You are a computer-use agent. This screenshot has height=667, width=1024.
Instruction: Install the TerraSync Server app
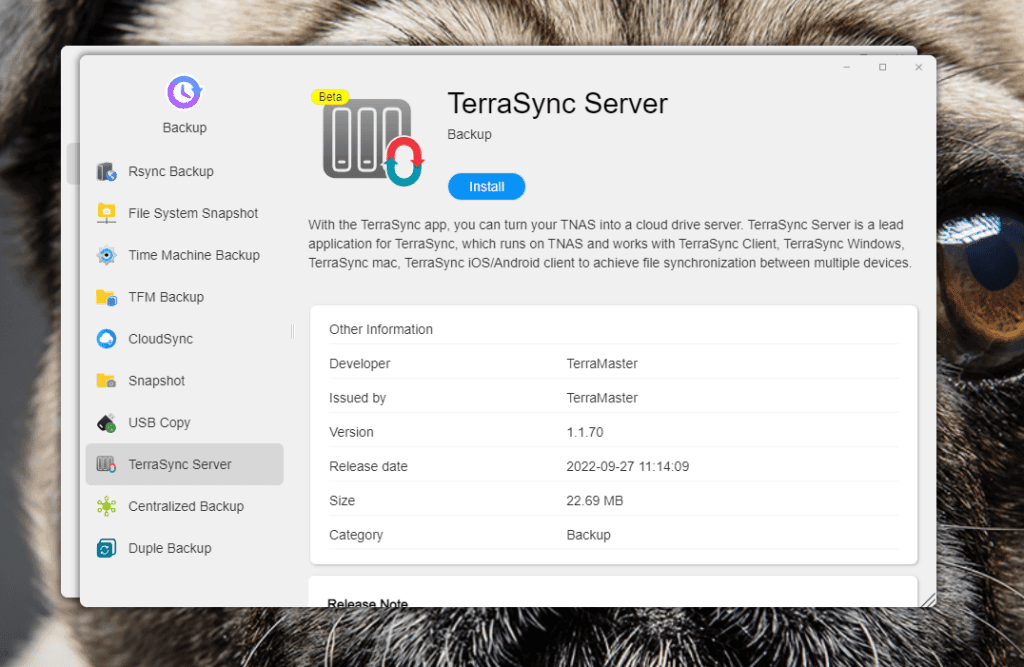pyautogui.click(x=486, y=187)
